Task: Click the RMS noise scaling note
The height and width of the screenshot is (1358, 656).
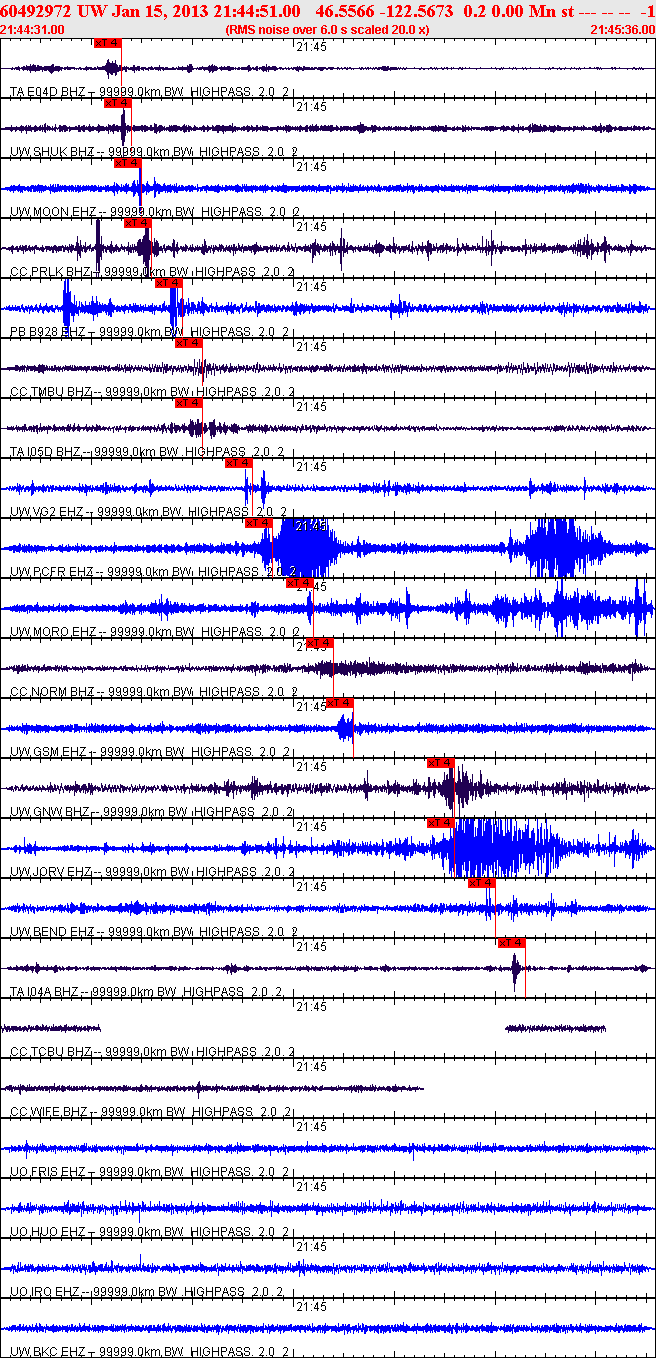Action: [328, 30]
